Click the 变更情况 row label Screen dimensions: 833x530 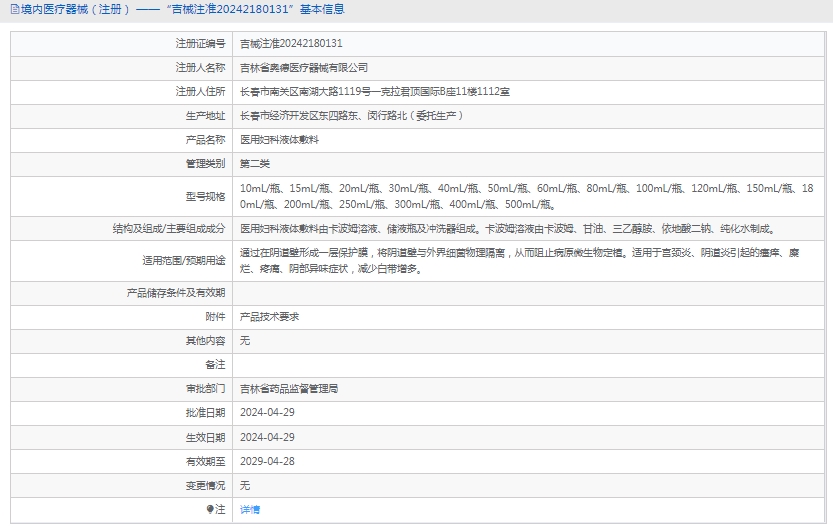click(x=205, y=485)
